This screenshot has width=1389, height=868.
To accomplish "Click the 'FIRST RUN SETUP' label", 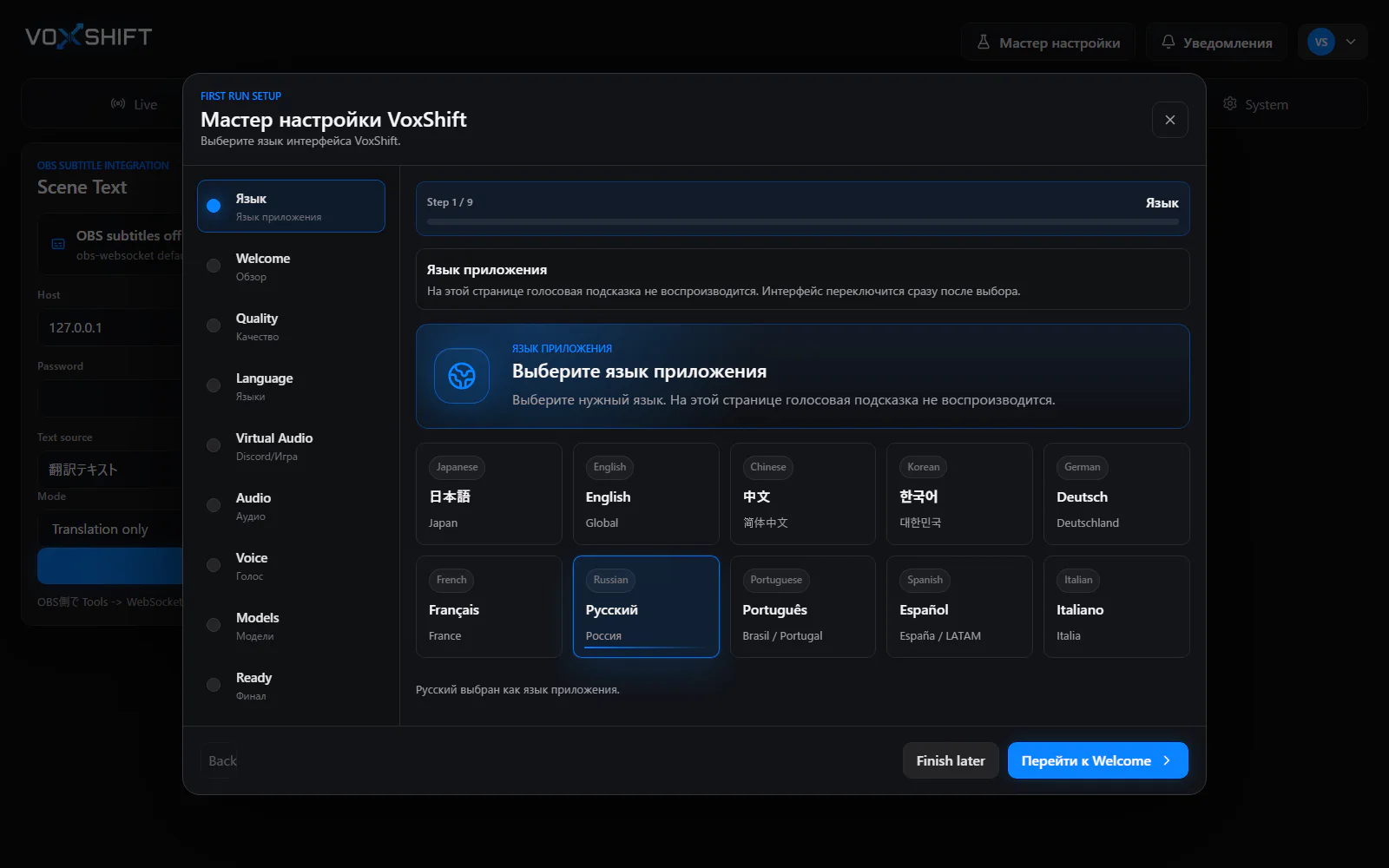I will (240, 96).
